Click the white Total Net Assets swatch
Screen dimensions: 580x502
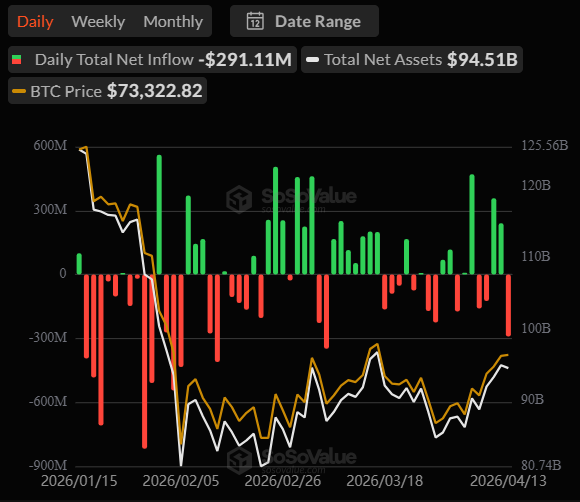313,60
